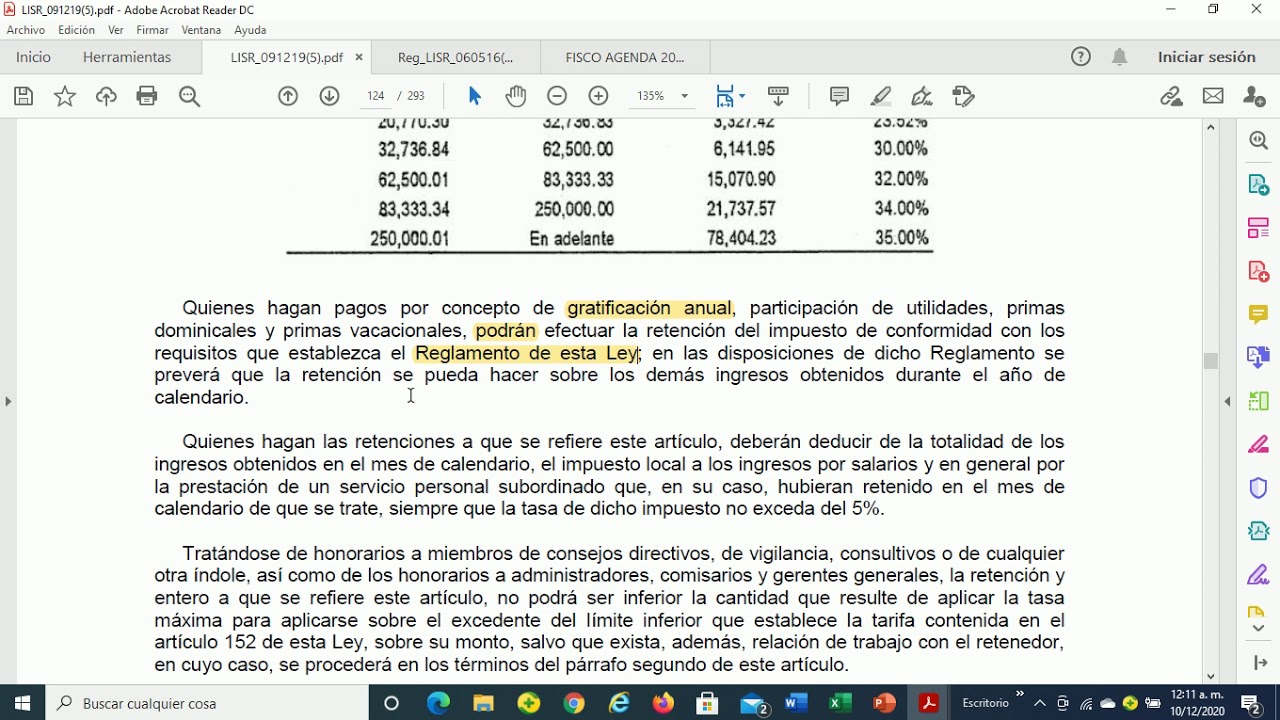Switch to the Herramientas tab

point(127,57)
